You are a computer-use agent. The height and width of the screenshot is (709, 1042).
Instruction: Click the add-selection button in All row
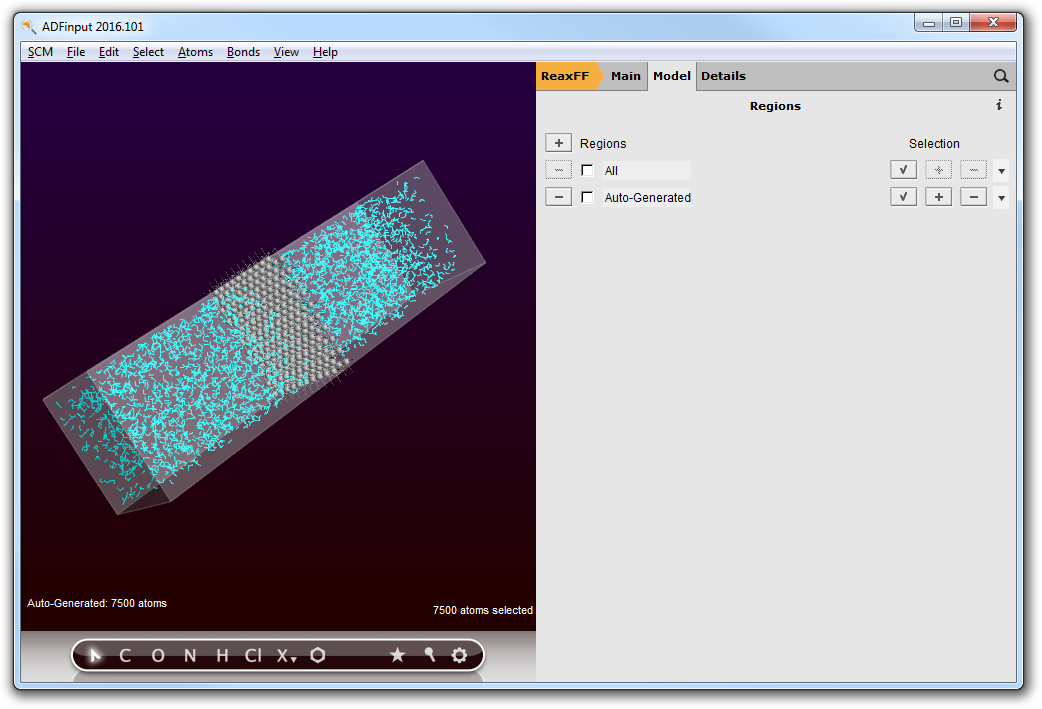938,170
